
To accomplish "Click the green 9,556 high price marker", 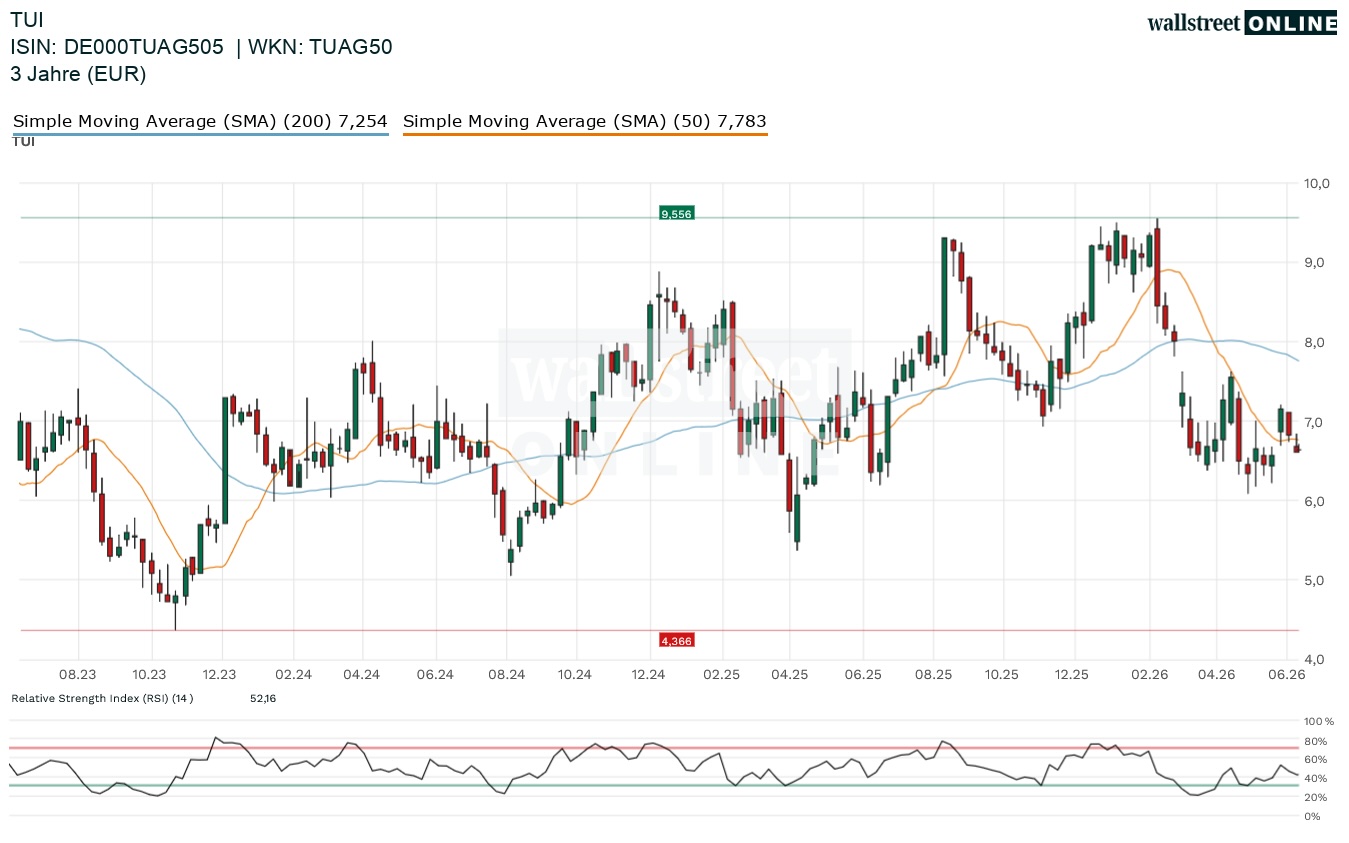I will coord(676,213).
